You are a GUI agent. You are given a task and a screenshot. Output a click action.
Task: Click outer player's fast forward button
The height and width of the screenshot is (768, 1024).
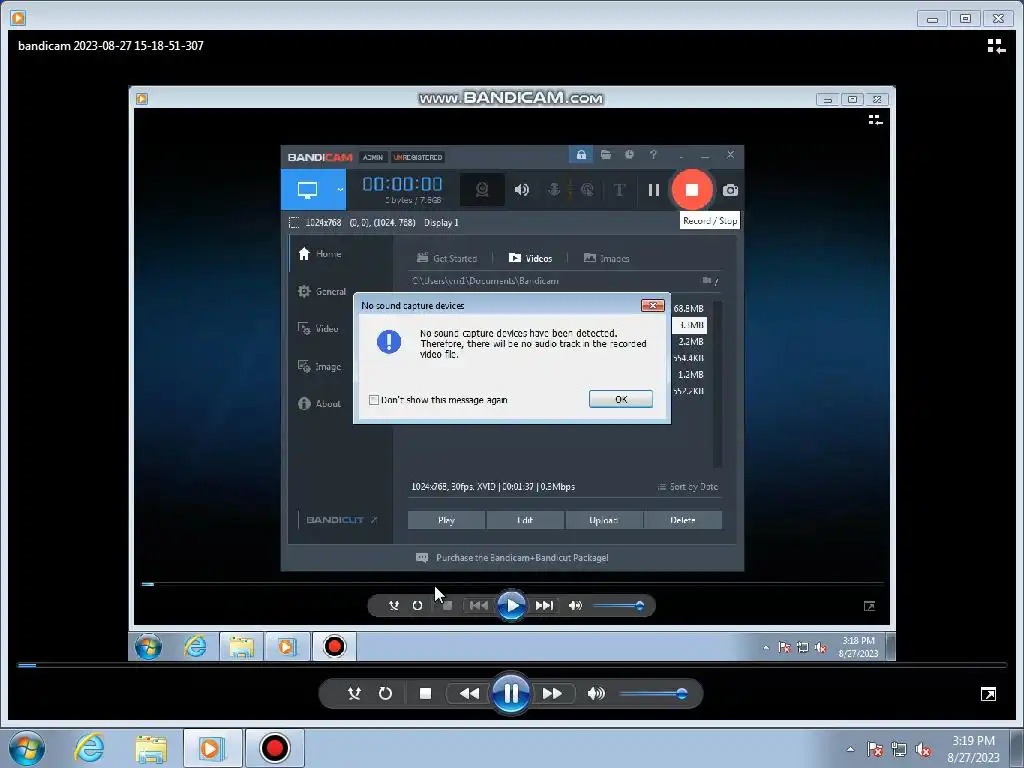552,693
